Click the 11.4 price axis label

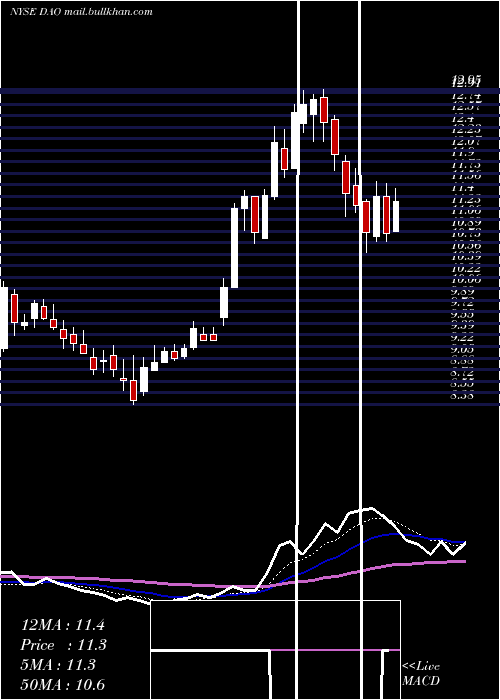coord(462,188)
